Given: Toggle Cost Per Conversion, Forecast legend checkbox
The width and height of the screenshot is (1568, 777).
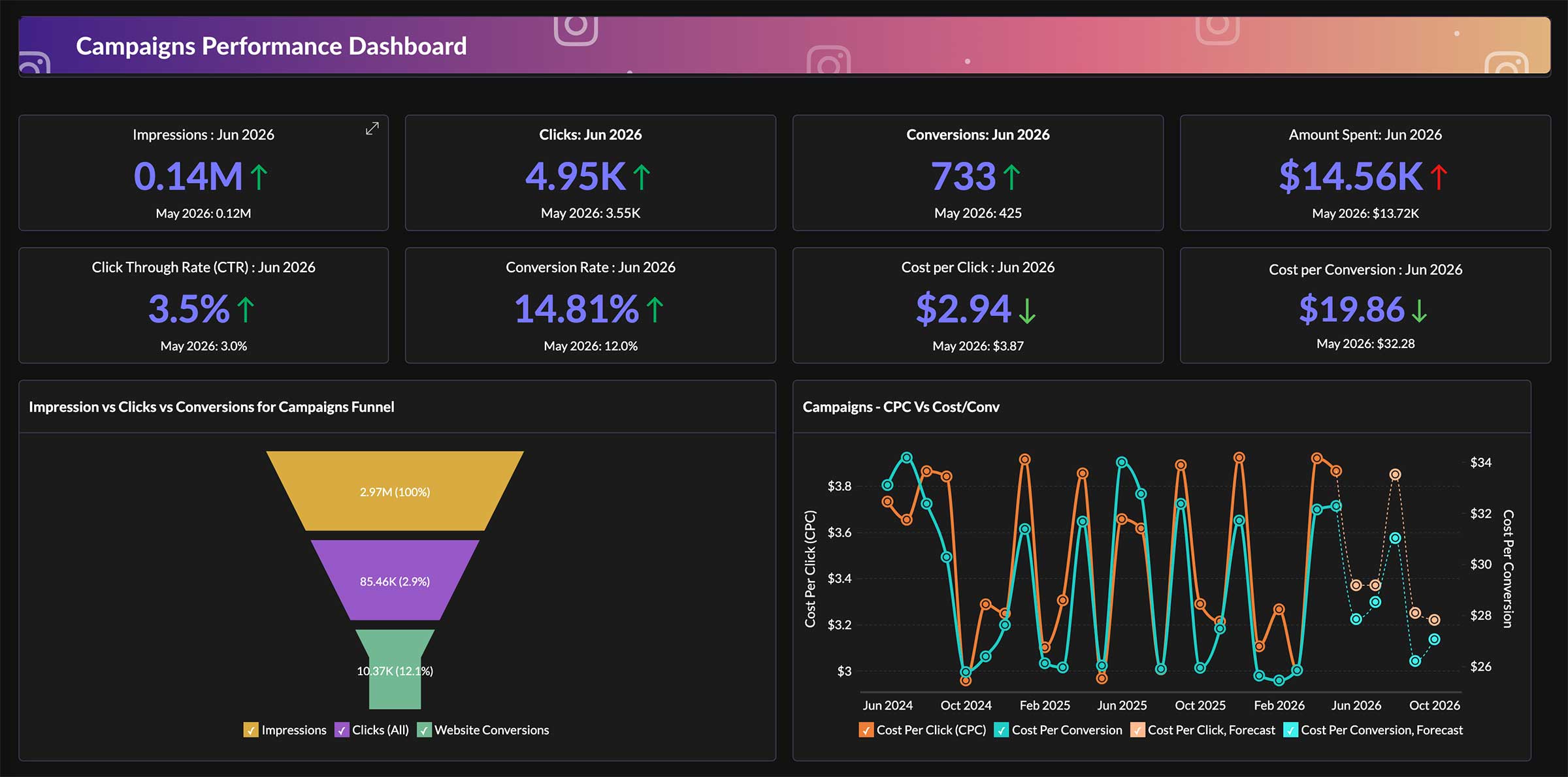Looking at the screenshot, I should [x=1290, y=730].
